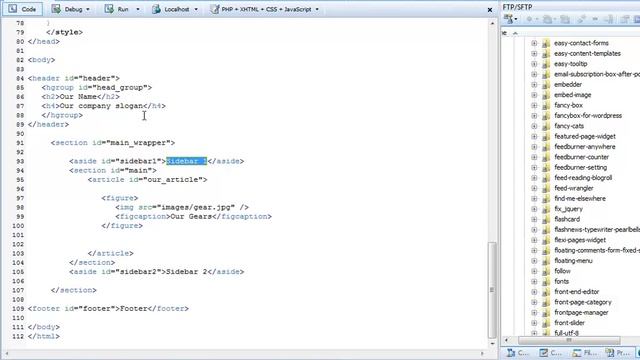Select the fix_jquery folder
The width and height of the screenshot is (640, 360).
[x=568, y=209]
